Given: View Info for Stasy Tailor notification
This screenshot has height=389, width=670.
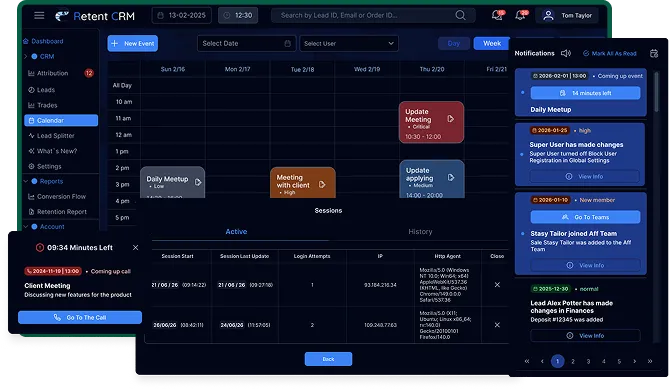Looking at the screenshot, I should click(585, 265).
